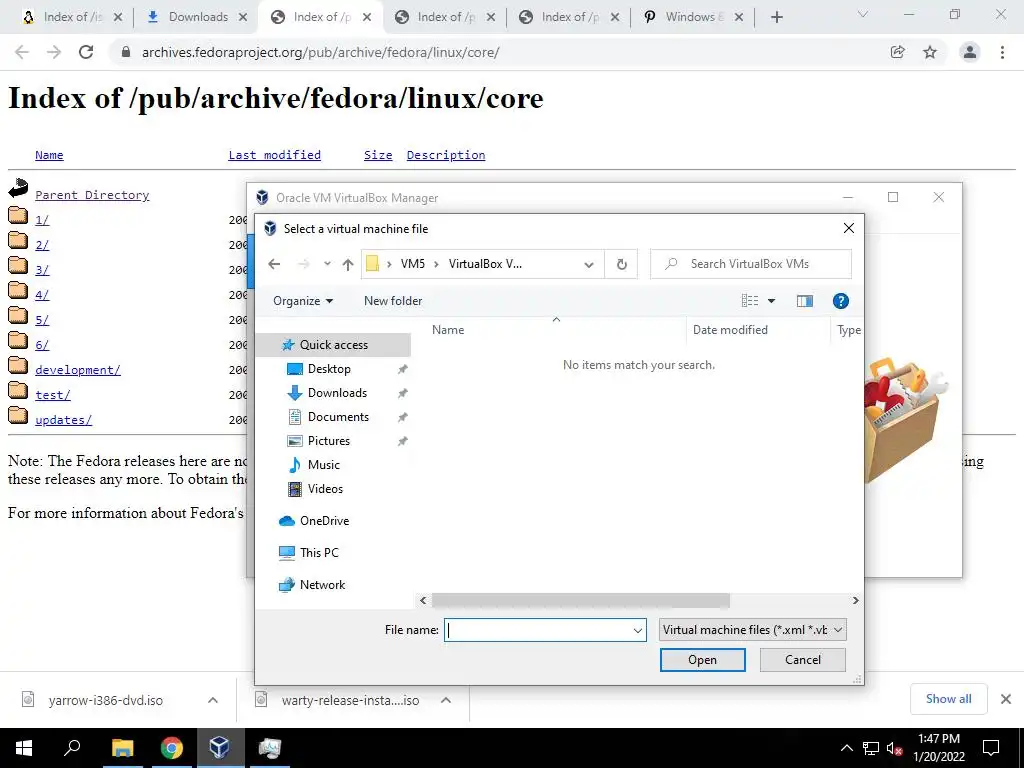The width and height of the screenshot is (1024, 768).
Task: Open File Explorer from taskbar
Action: coord(122,748)
